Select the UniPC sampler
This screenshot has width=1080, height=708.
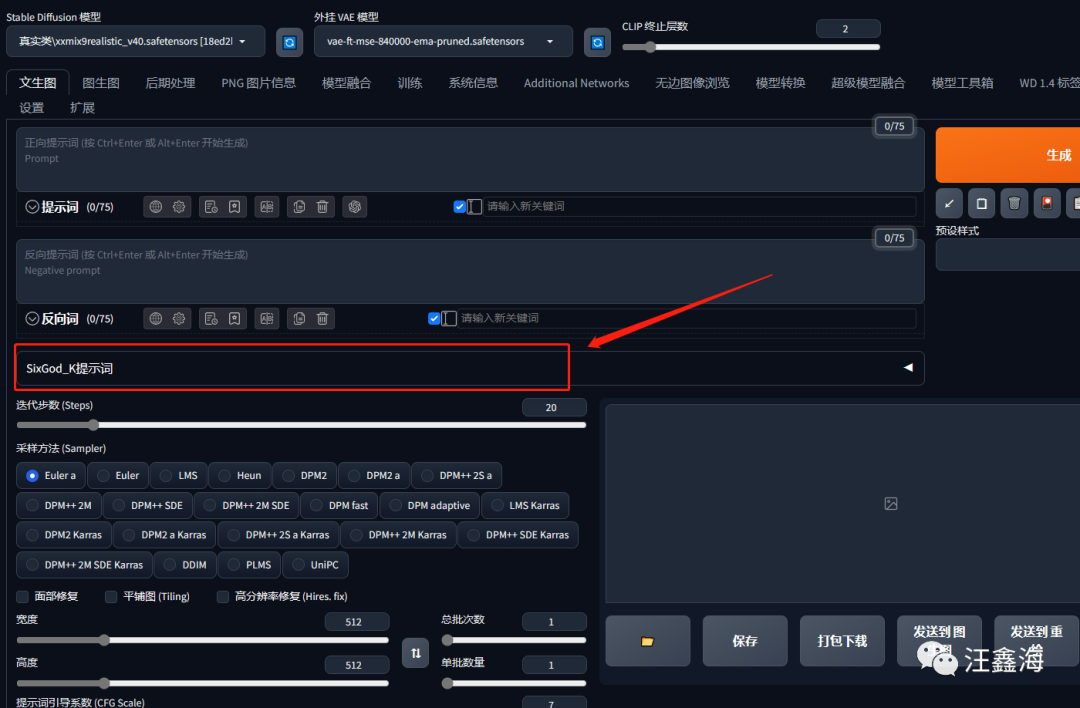[x=315, y=565]
